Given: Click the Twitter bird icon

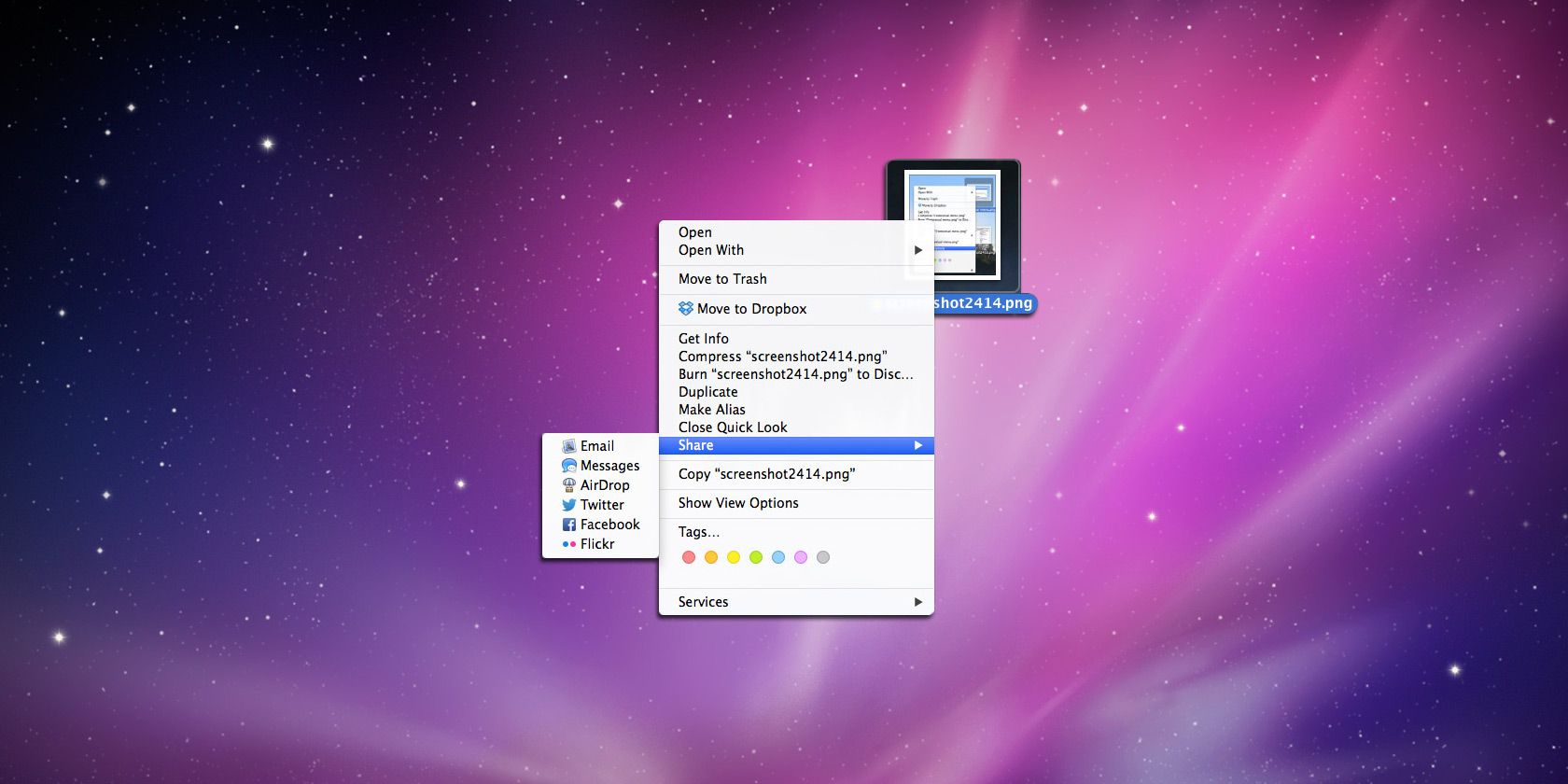Looking at the screenshot, I should 568,505.
